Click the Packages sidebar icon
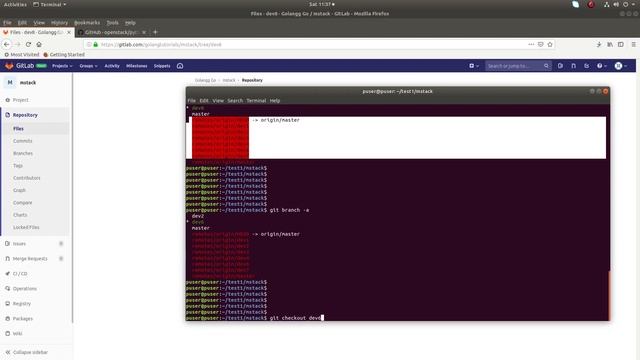 tap(7, 318)
